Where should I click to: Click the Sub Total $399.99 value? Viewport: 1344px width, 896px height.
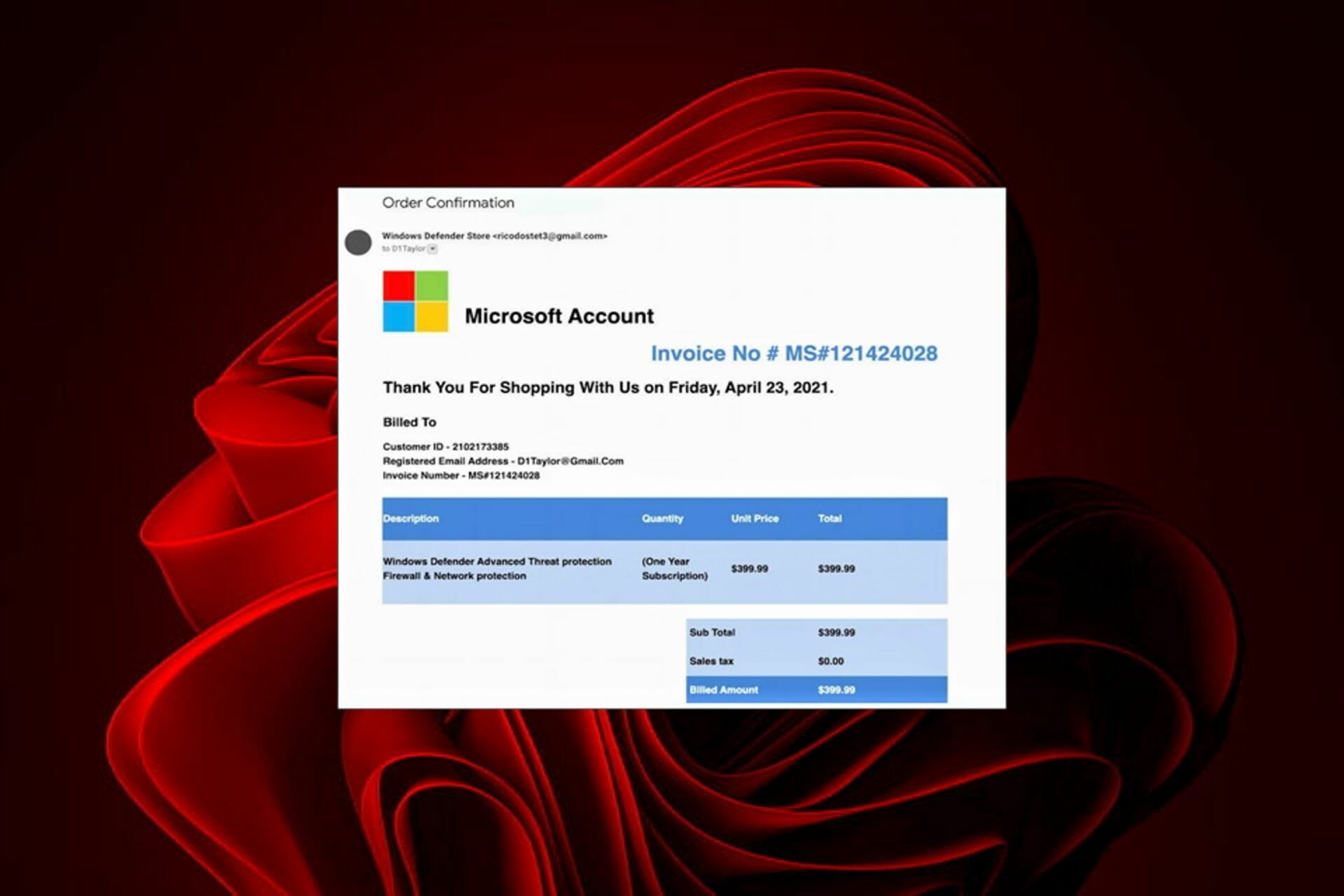click(836, 632)
